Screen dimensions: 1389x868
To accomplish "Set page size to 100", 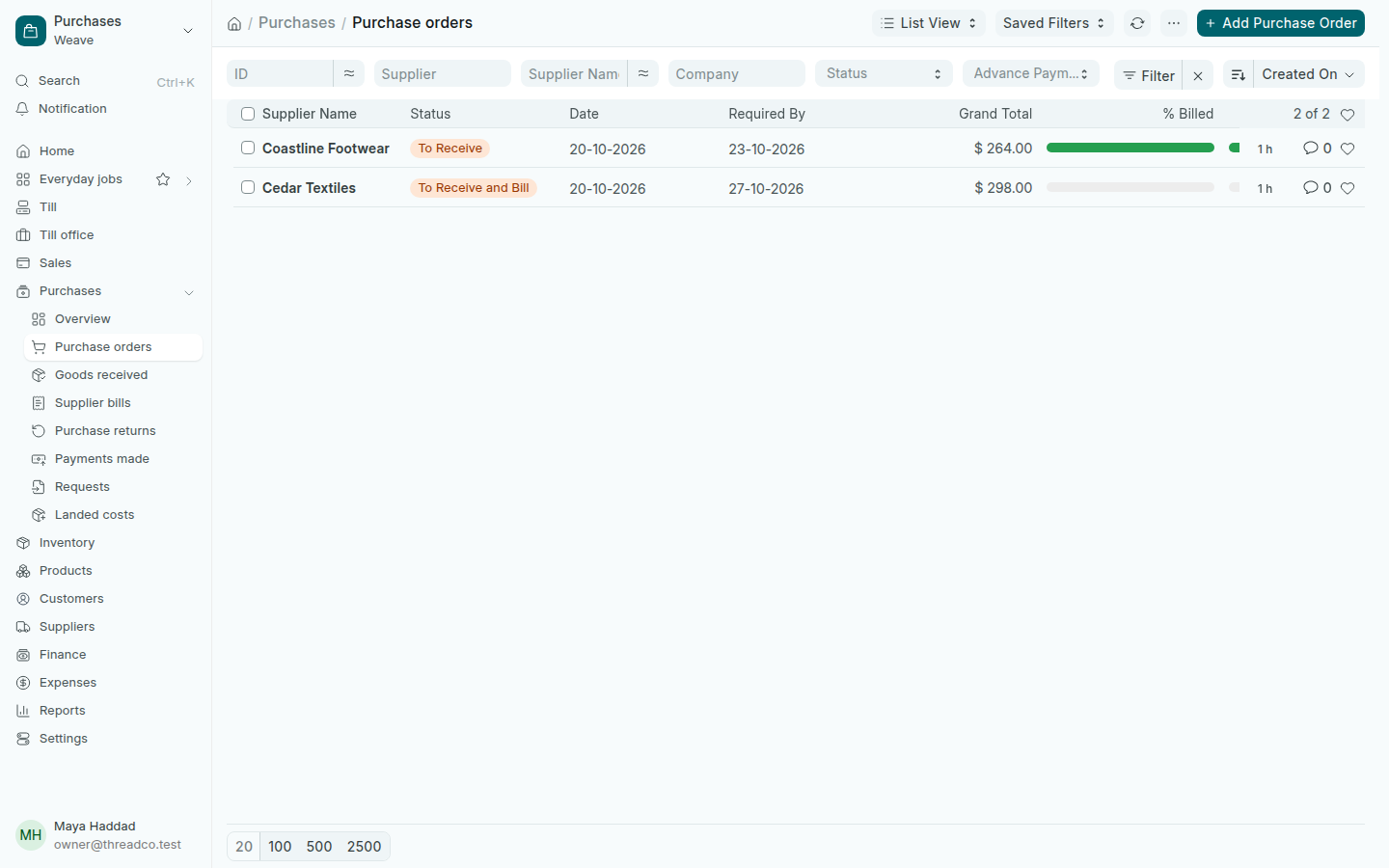I will click(280, 847).
